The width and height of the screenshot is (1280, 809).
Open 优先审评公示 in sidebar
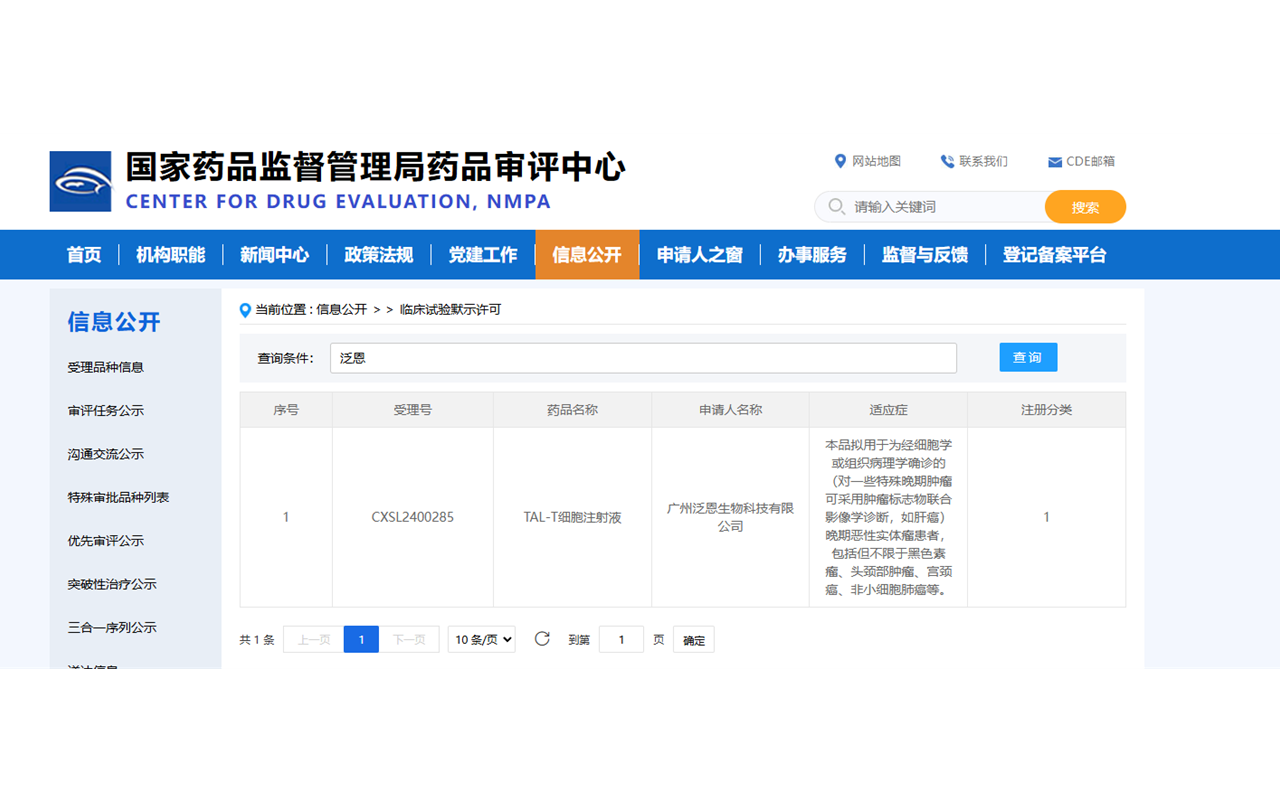[106, 541]
